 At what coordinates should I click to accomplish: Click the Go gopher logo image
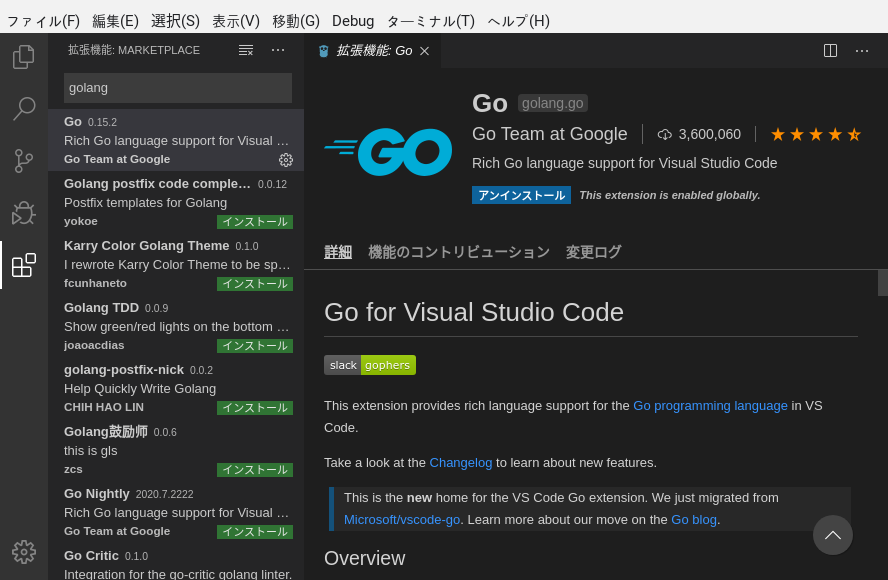pyautogui.click(x=388, y=151)
